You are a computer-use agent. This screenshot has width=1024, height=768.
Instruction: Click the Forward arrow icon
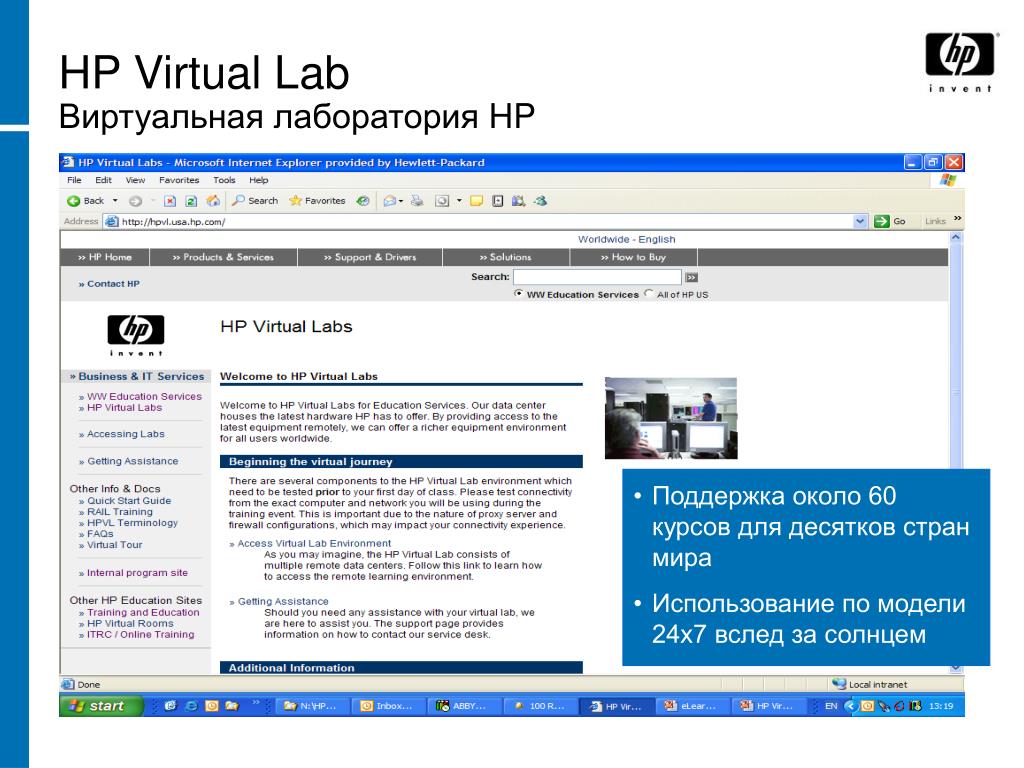[x=135, y=201]
